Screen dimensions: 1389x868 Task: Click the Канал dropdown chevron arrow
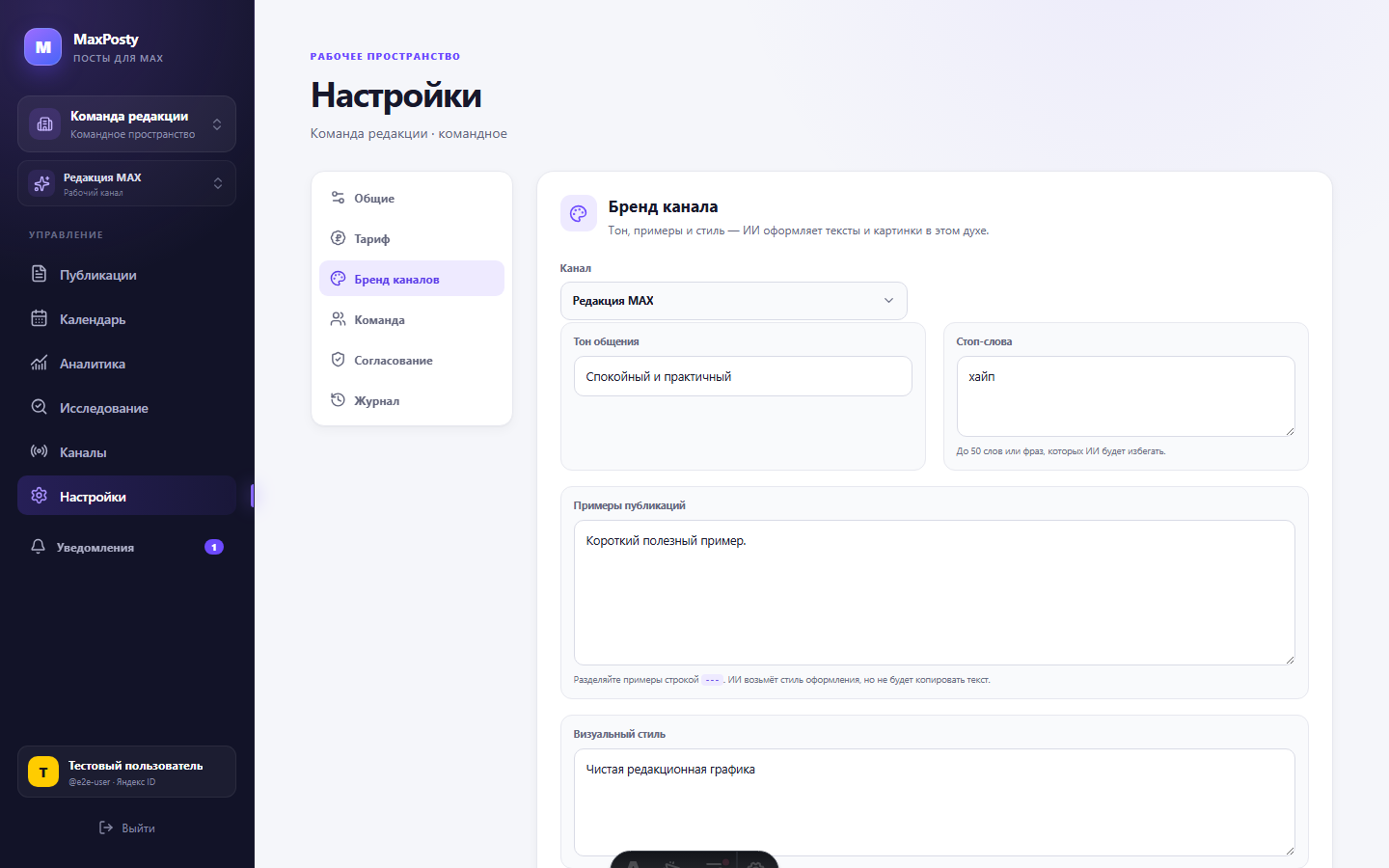888,301
